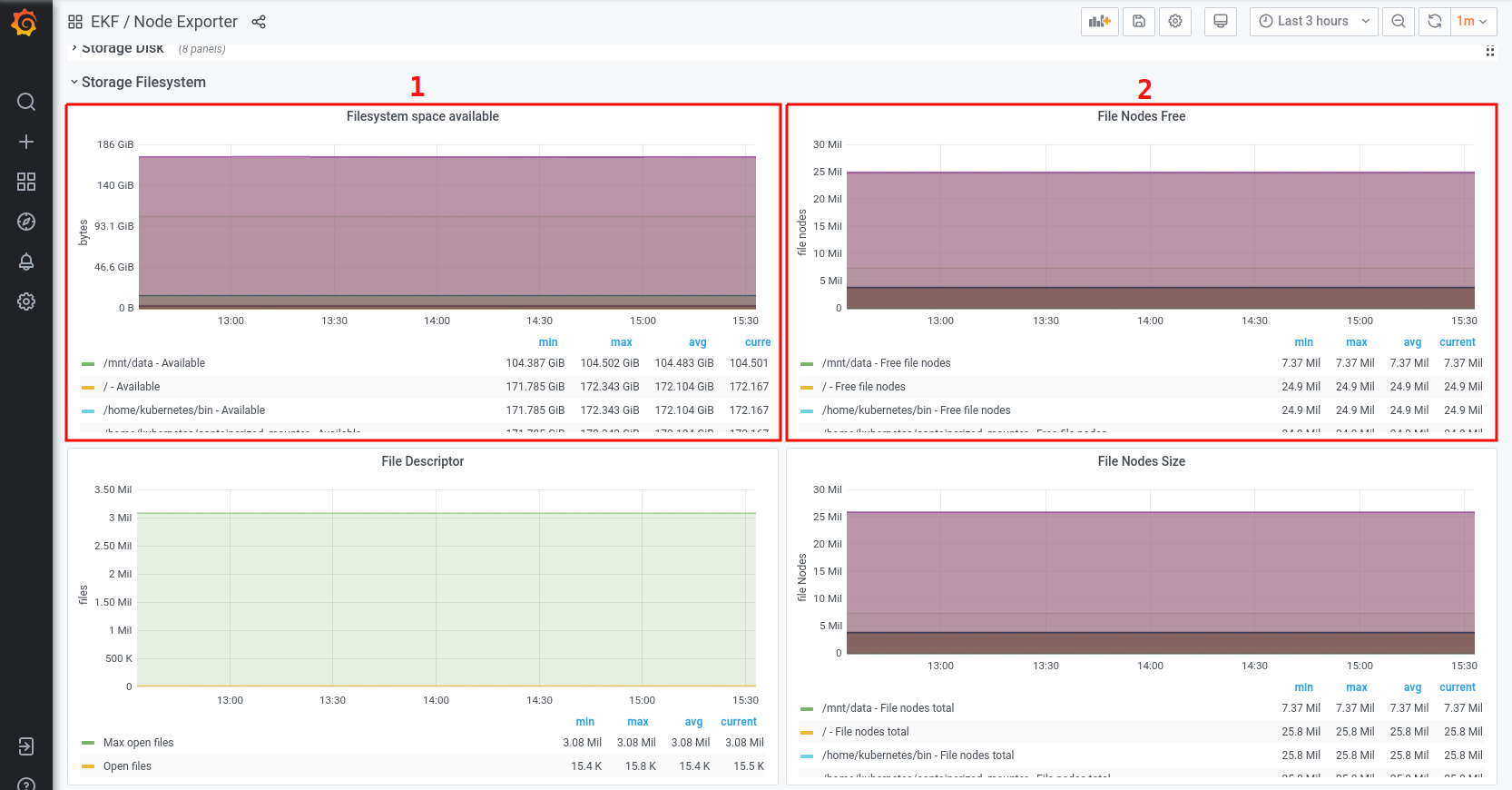Viewport: 1512px width, 790px height.
Task: Click the Create plus icon in sidebar
Action: click(26, 142)
